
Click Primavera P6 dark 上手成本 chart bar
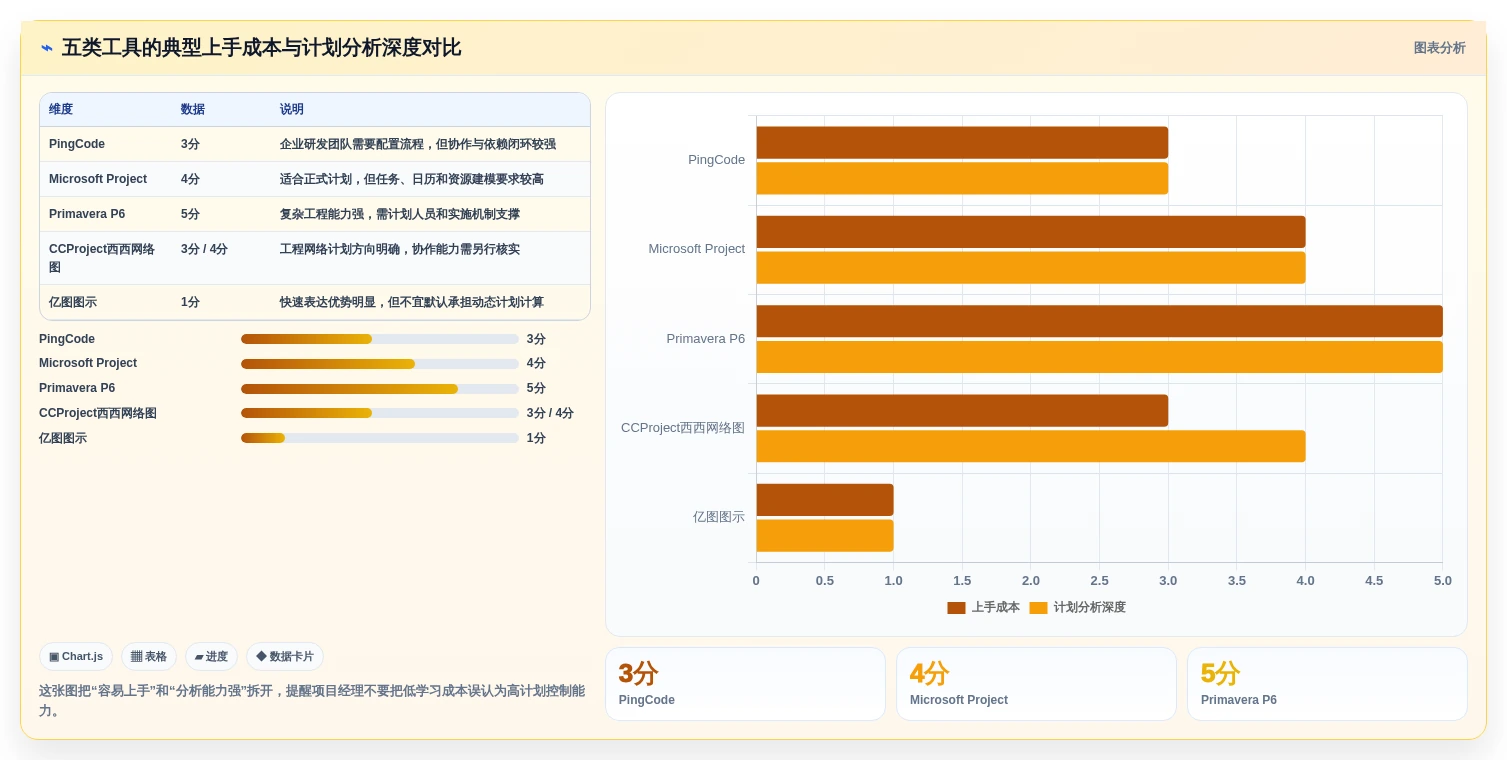pyautogui.click(x=1099, y=321)
